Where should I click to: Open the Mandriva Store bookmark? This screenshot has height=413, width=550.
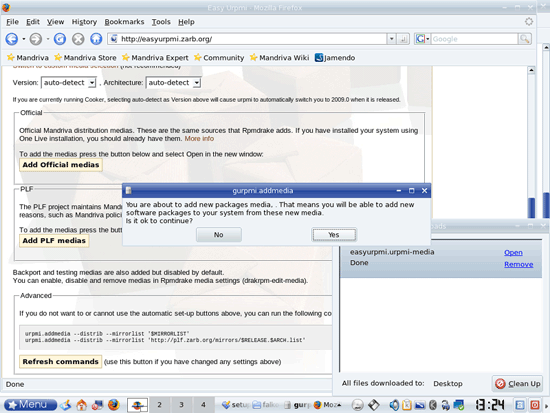pos(85,58)
